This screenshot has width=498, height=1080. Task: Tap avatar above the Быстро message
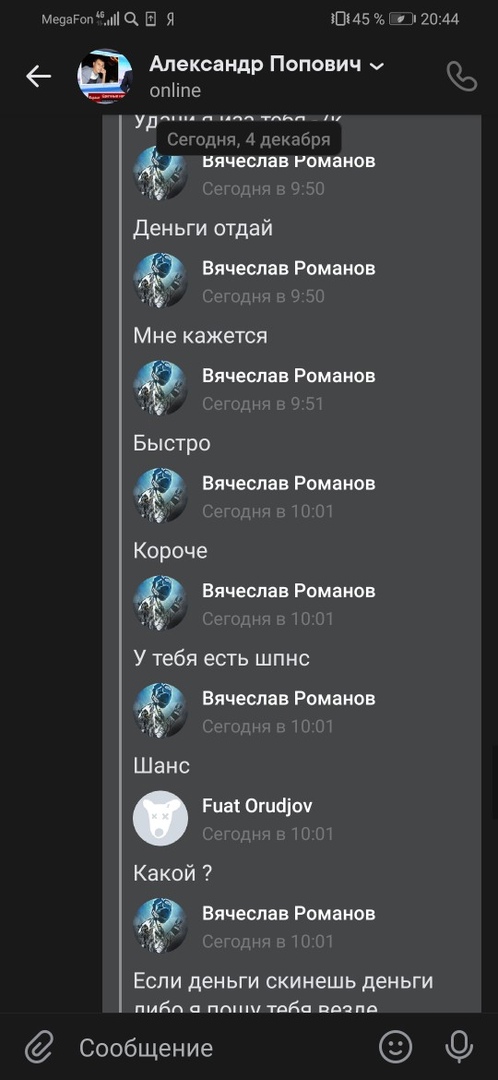coord(160,388)
